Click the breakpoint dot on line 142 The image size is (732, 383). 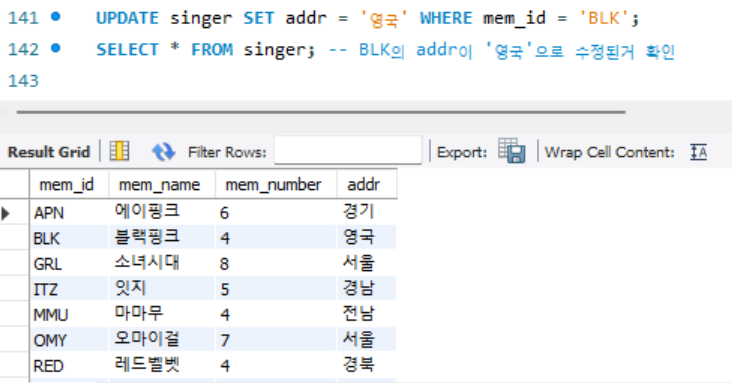pos(56,48)
